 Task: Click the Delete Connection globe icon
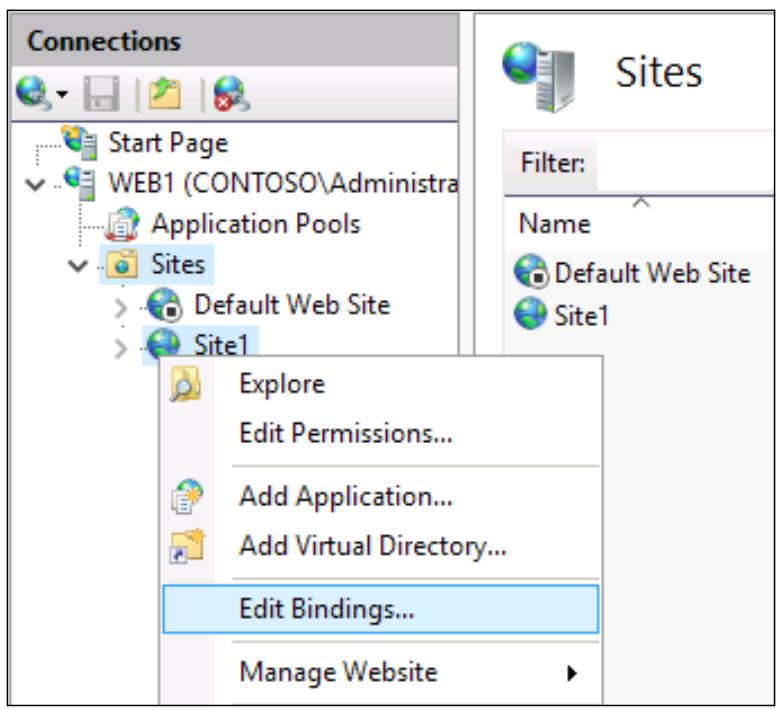[x=232, y=93]
